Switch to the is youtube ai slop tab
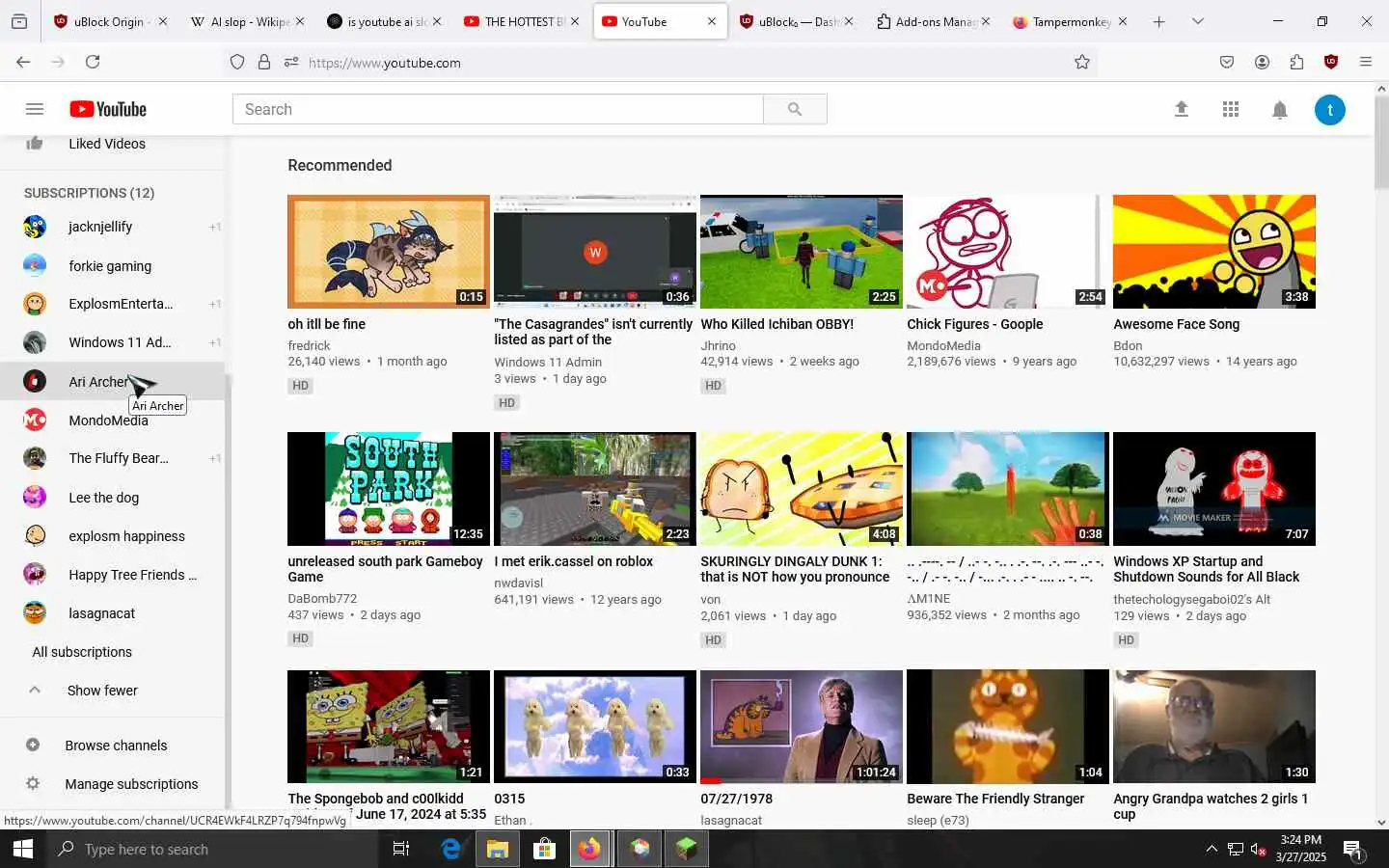The height and width of the screenshot is (868, 1389). pos(385,21)
